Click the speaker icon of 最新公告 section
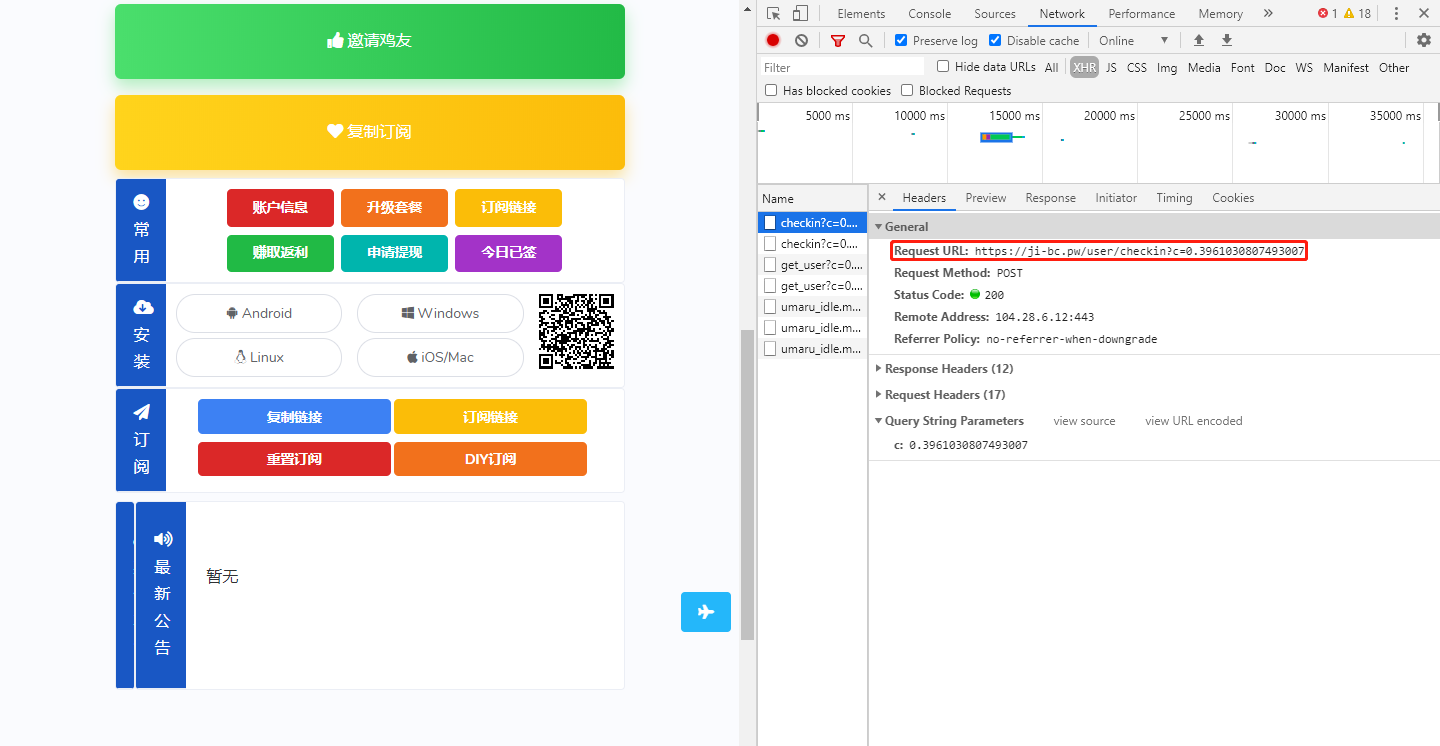Screen dimensions: 1440x746 162,539
